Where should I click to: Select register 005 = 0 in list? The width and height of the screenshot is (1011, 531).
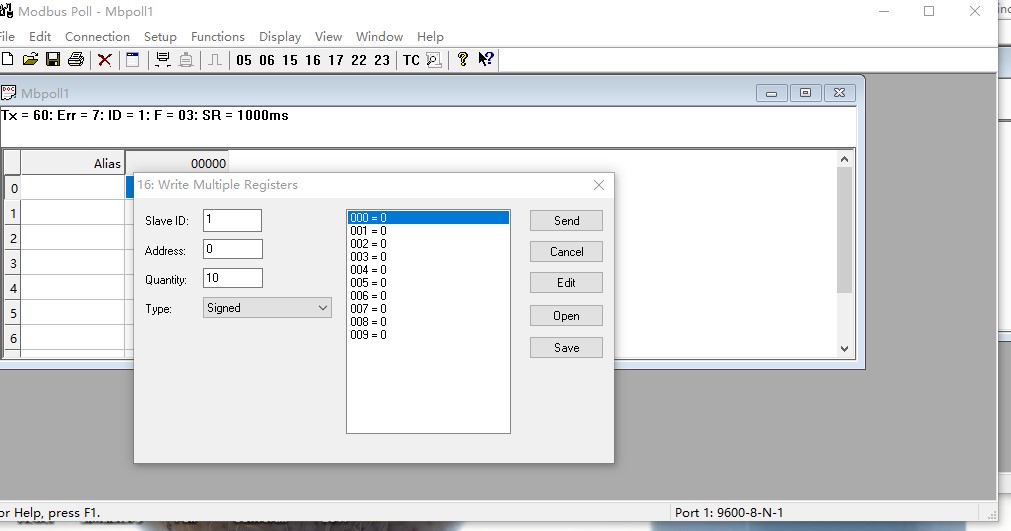coord(368,283)
